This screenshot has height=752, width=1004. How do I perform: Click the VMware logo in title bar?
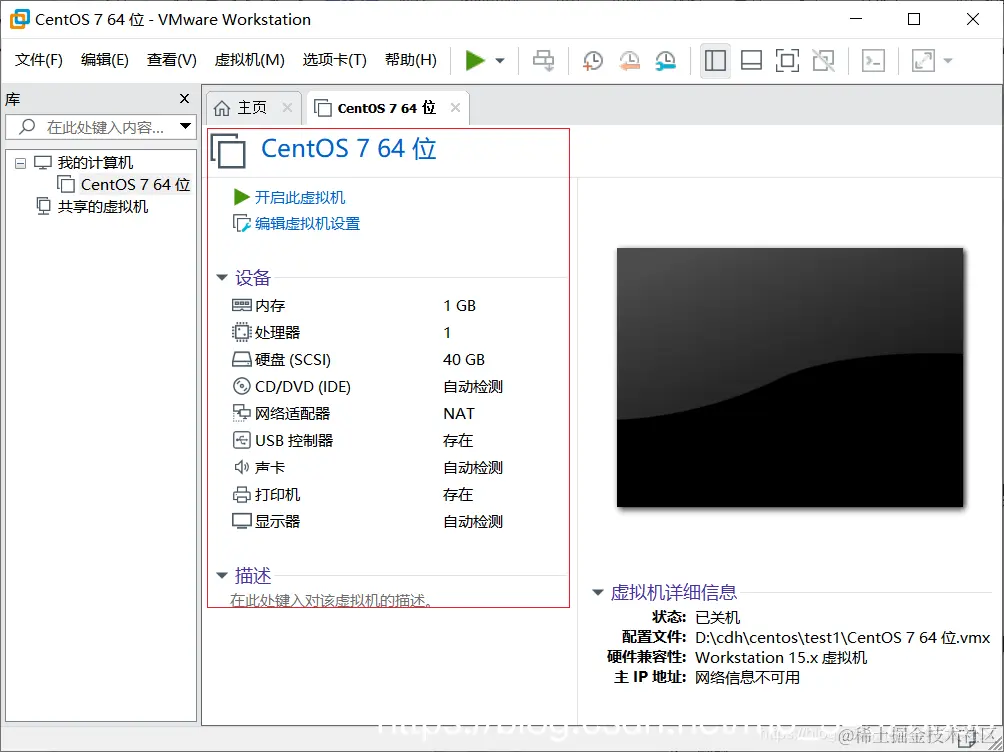click(20, 19)
